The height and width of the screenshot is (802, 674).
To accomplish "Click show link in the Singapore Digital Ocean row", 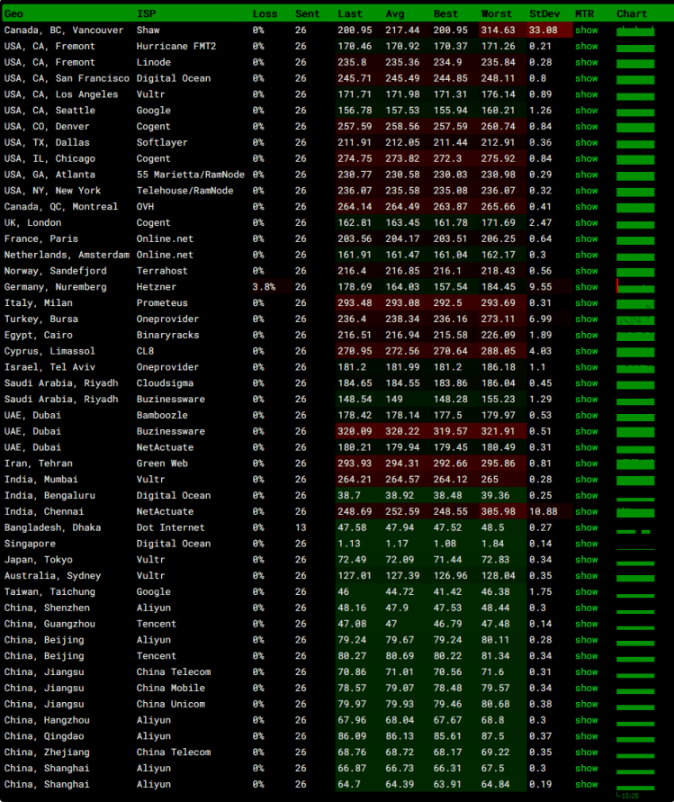I will (586, 544).
